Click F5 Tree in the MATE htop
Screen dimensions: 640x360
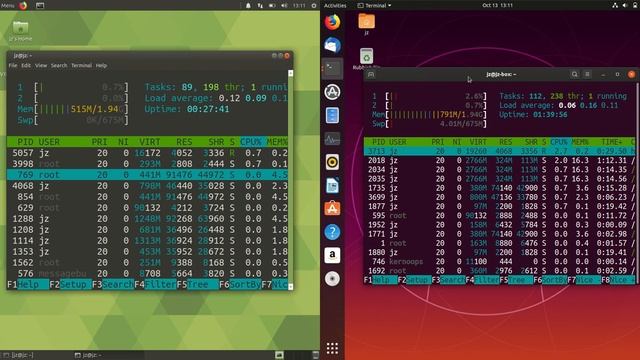click(198, 284)
